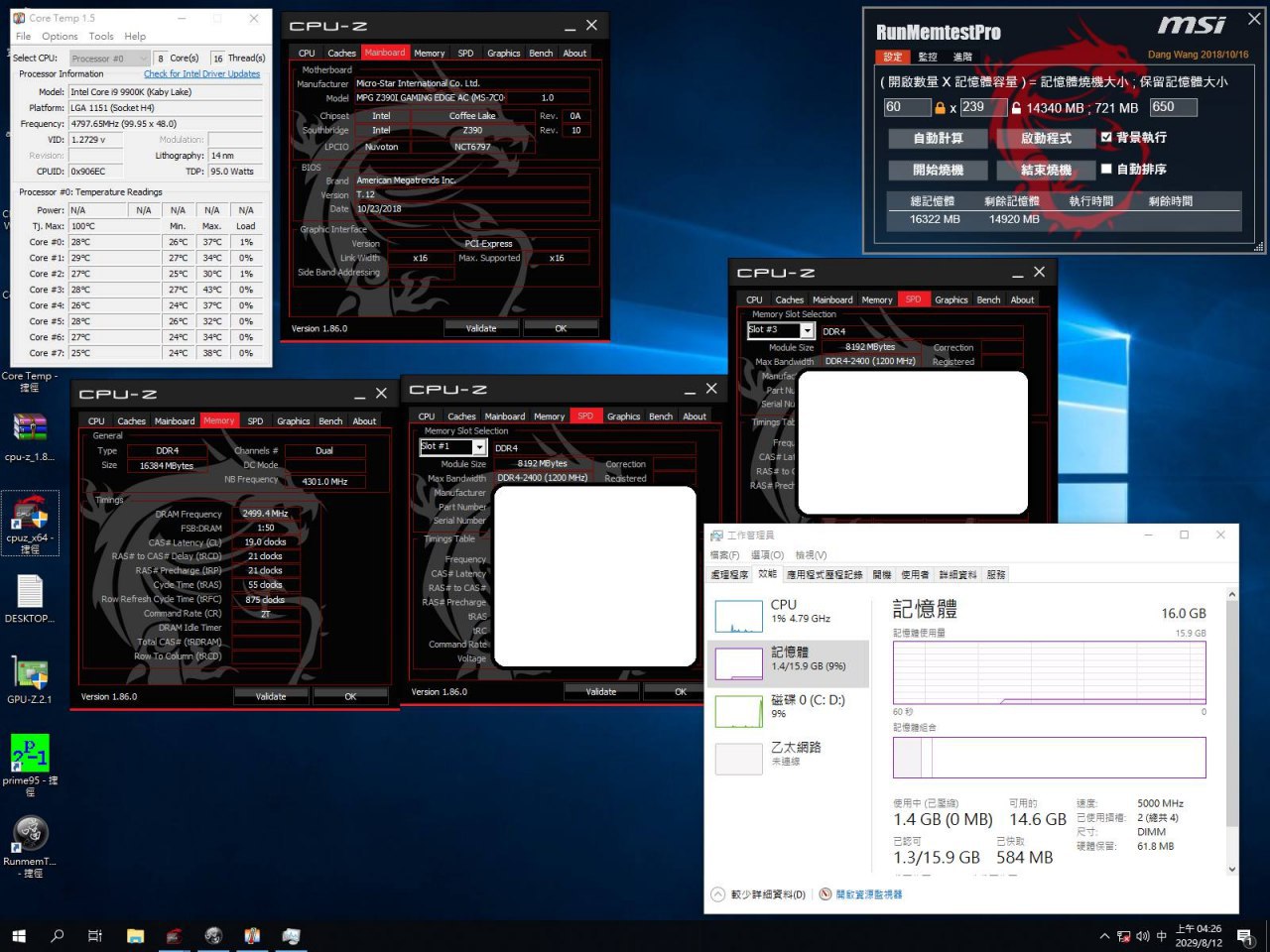Show hidden system tray icons
1270x952 pixels.
1104,936
